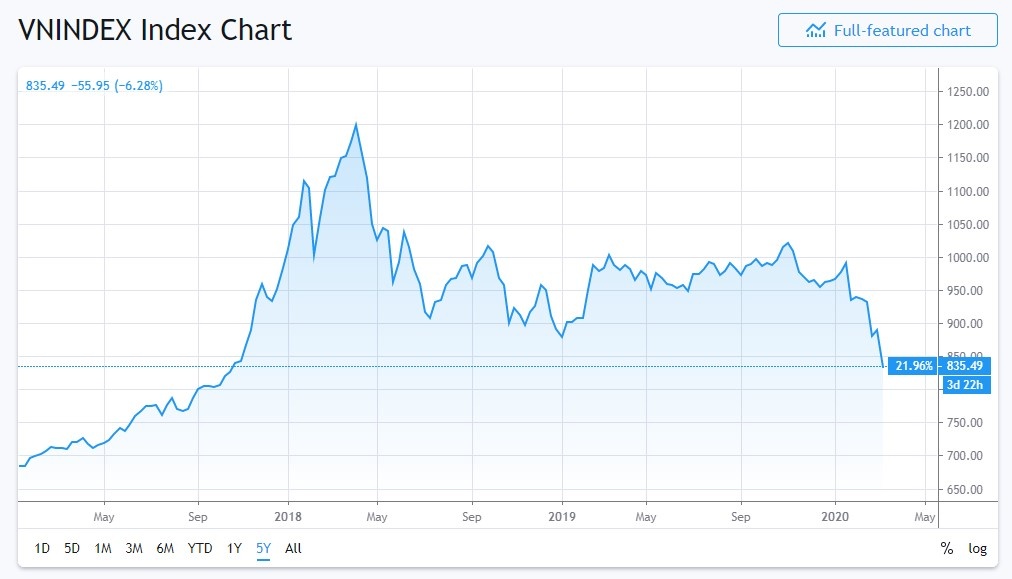Select the 5D time range
The height and width of the screenshot is (579, 1012).
click(72, 548)
